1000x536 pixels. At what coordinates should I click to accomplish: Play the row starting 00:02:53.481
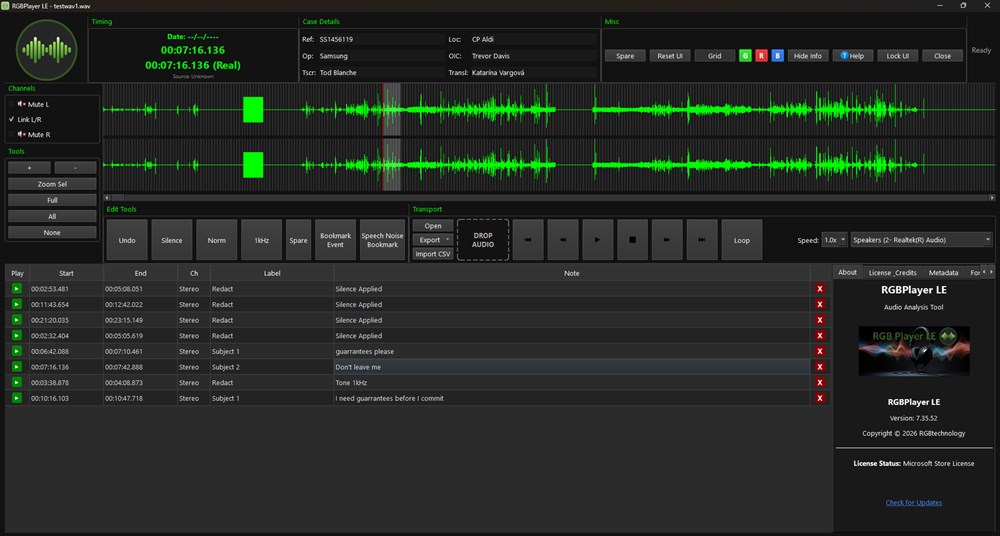[17, 288]
